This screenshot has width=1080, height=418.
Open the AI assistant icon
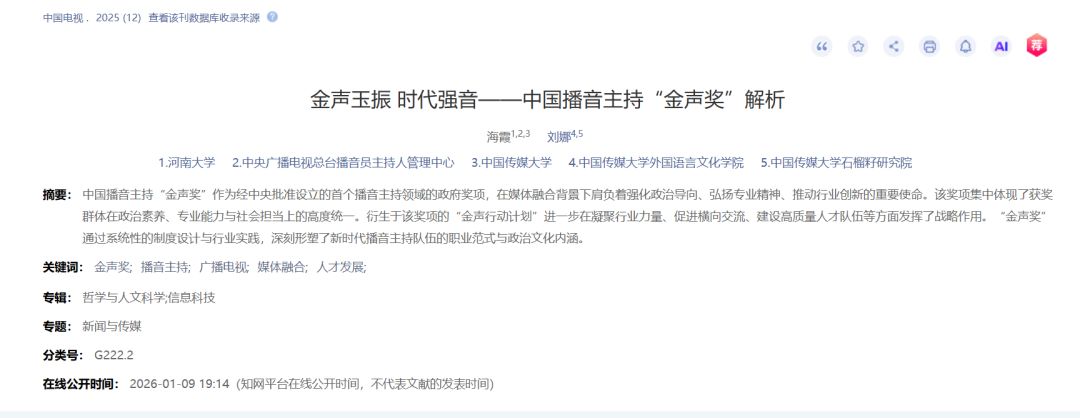pos(1001,46)
